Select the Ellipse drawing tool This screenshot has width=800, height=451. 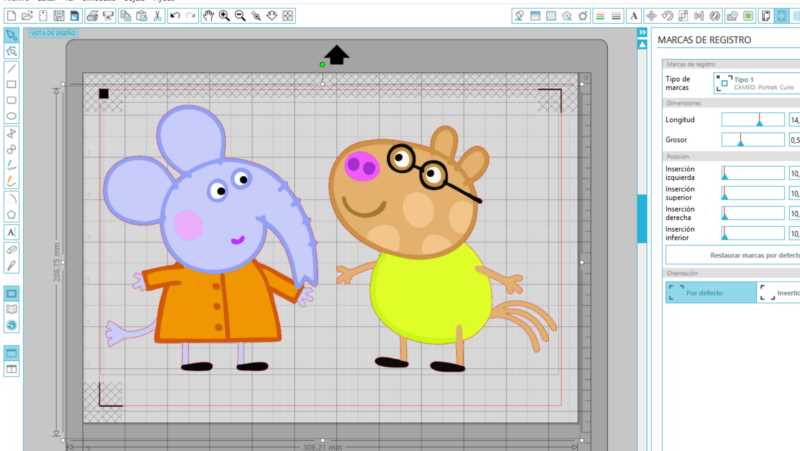(11, 116)
